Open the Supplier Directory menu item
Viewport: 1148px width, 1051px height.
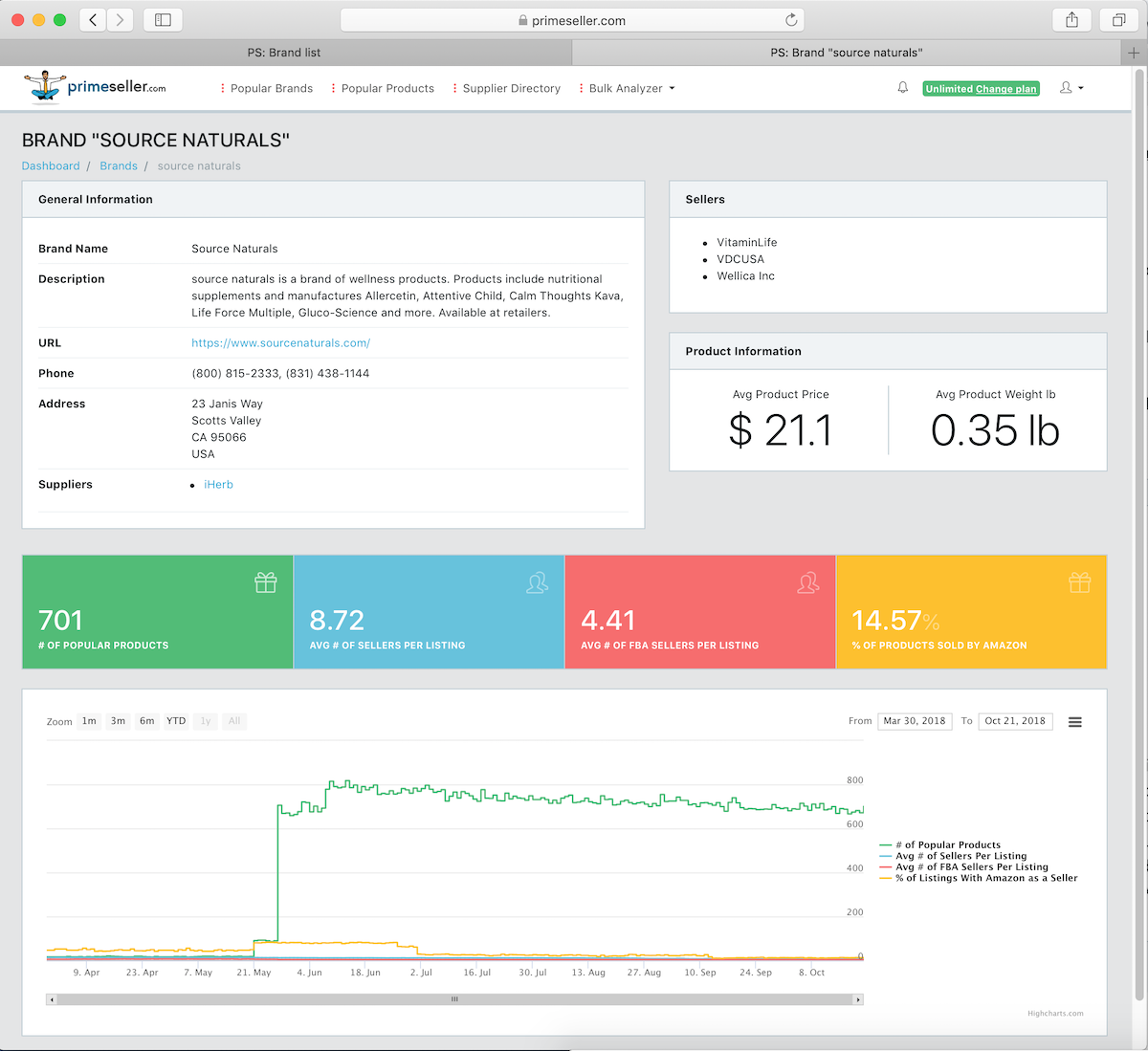511,89
